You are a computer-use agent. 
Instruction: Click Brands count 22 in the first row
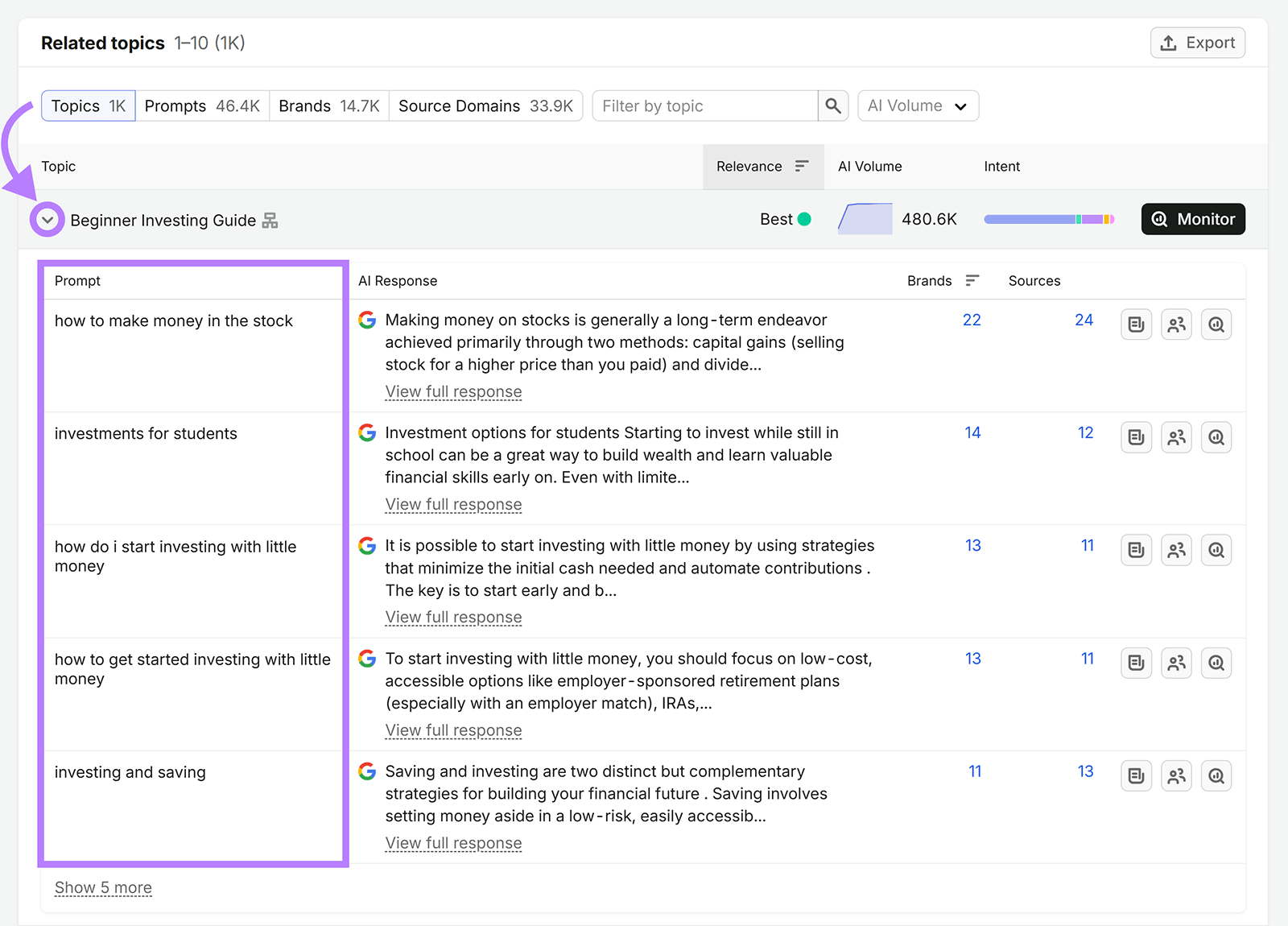click(x=972, y=320)
